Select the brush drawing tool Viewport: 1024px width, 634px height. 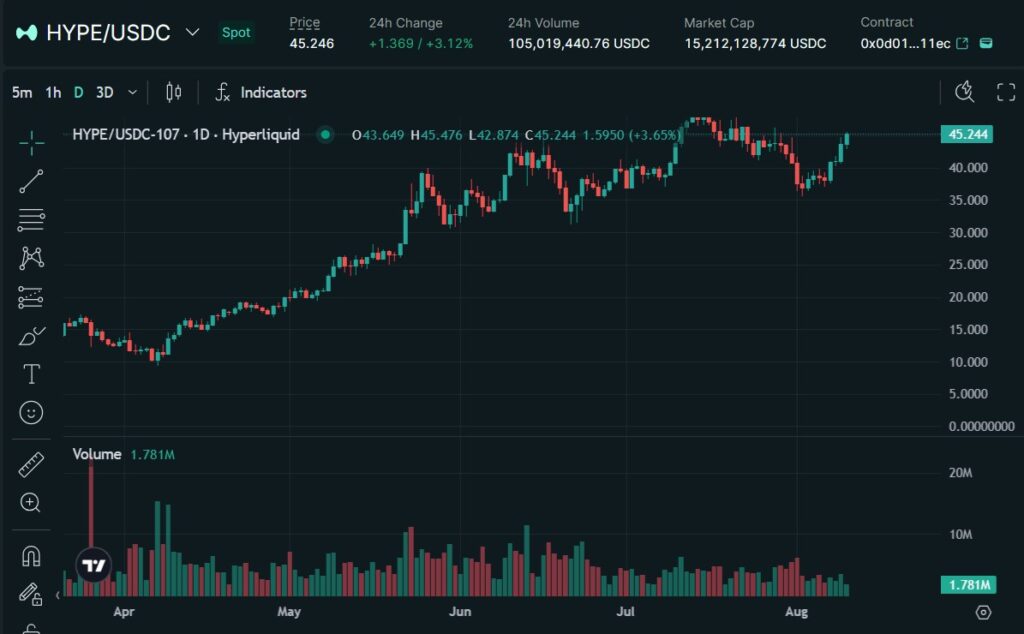pyautogui.click(x=31, y=336)
